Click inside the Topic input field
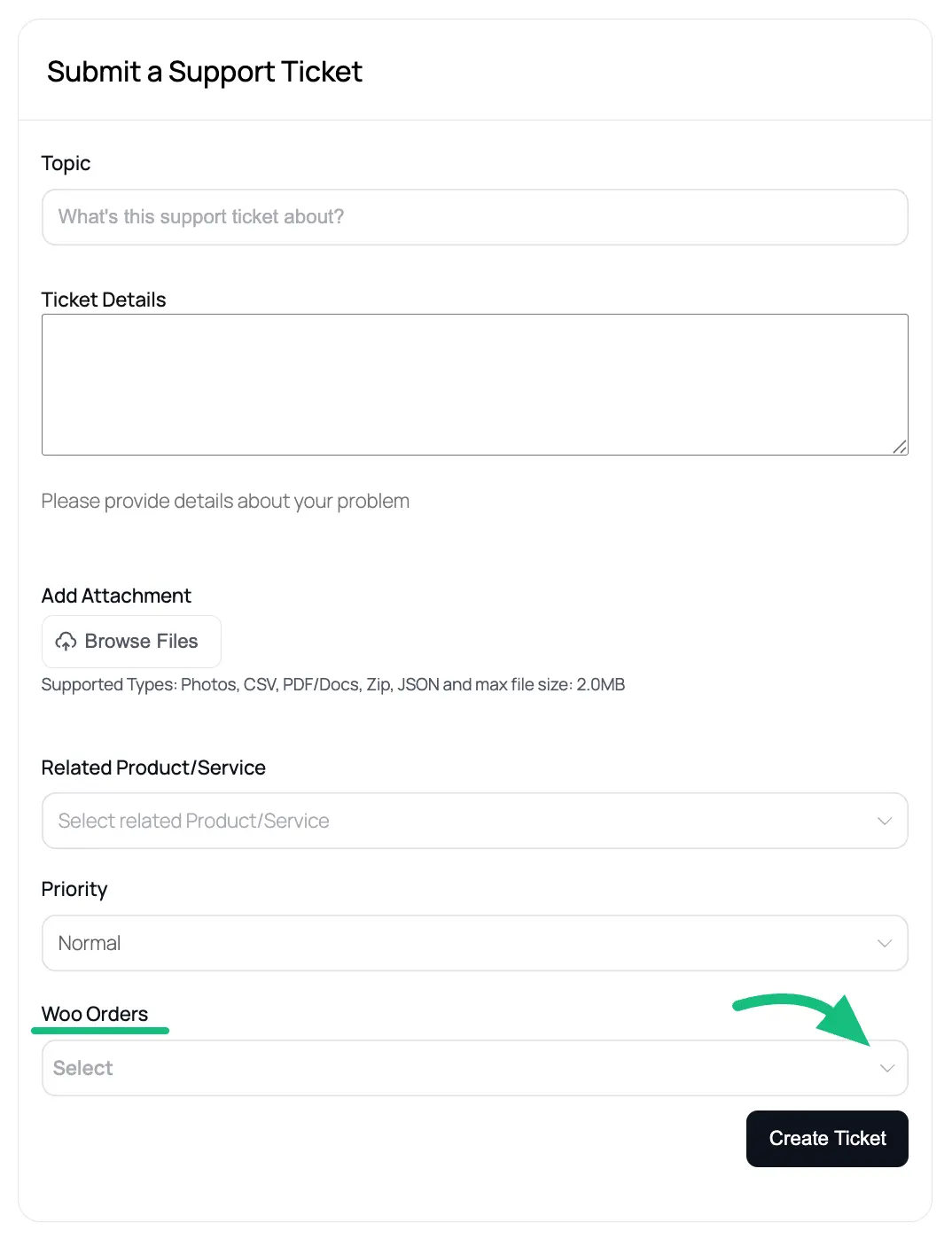Viewport: 952px width, 1239px height. pyautogui.click(x=474, y=217)
